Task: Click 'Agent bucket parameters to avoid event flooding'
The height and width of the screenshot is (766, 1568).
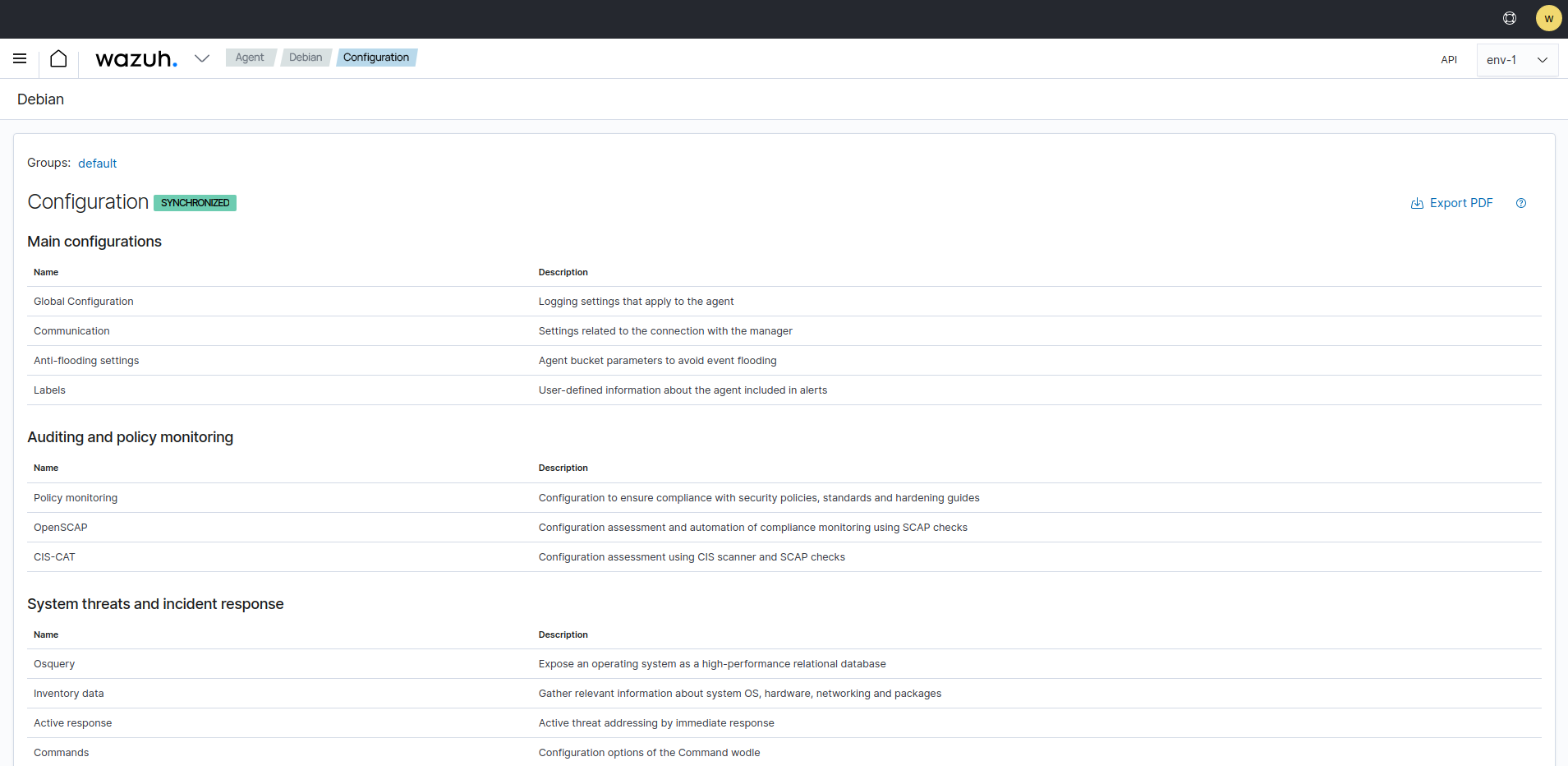Action: 657,361
